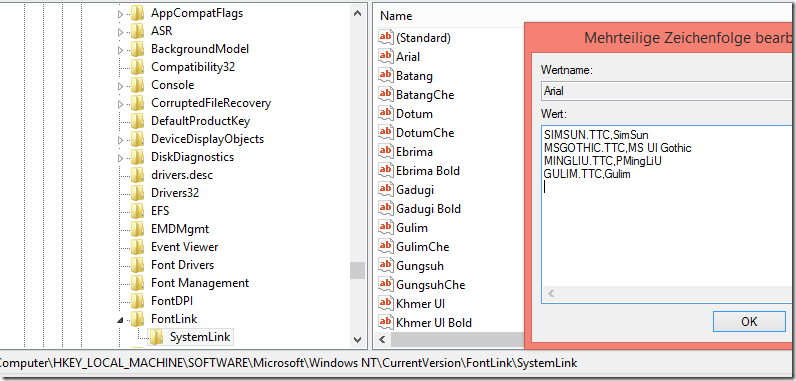Select the Event Viewer registry key
This screenshot has height=381, width=796.
point(184,247)
